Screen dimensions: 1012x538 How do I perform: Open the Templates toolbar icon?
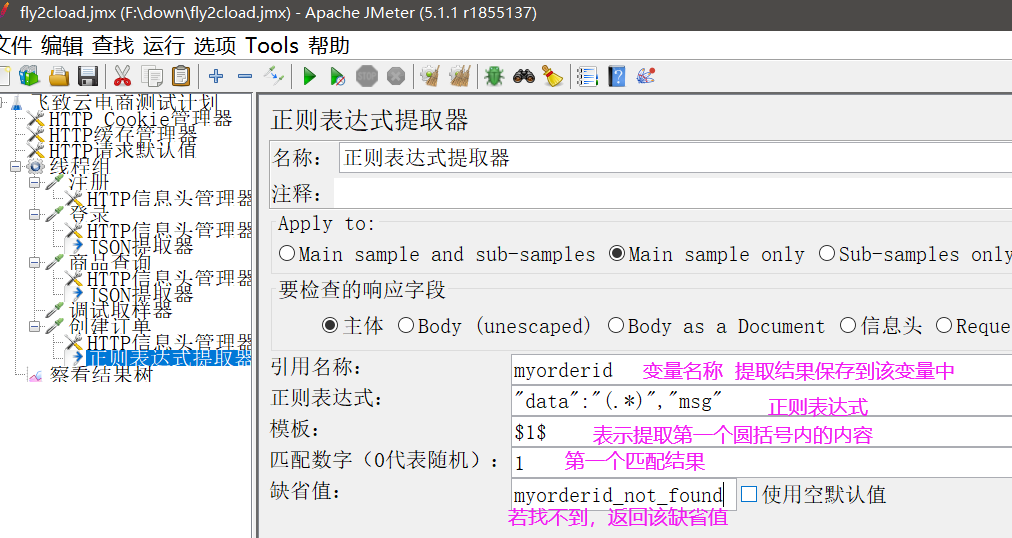pyautogui.click(x=29, y=76)
